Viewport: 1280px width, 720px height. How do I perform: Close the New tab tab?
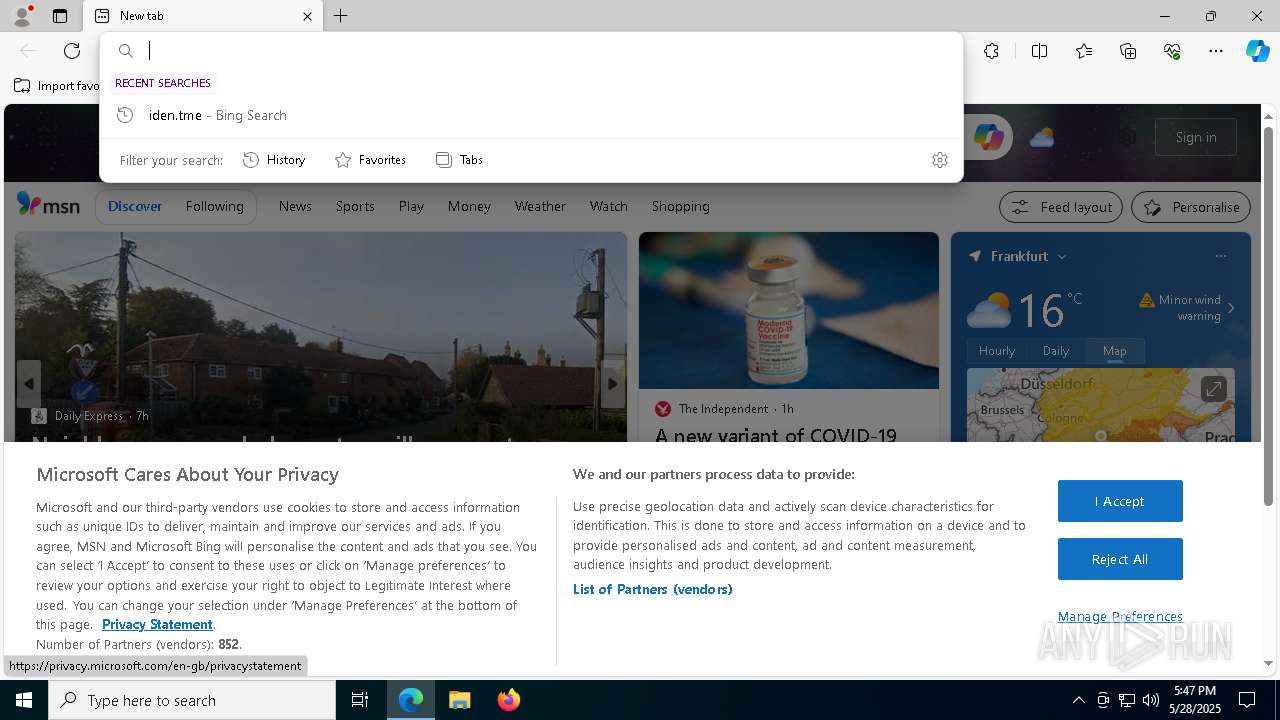(x=307, y=16)
